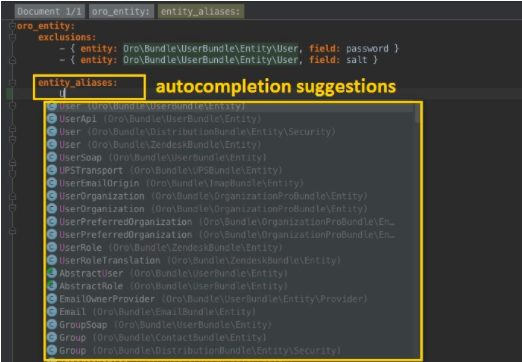Click the entity_aliases: key in the editor
Screen dimensions: 522x362
tap(78, 82)
